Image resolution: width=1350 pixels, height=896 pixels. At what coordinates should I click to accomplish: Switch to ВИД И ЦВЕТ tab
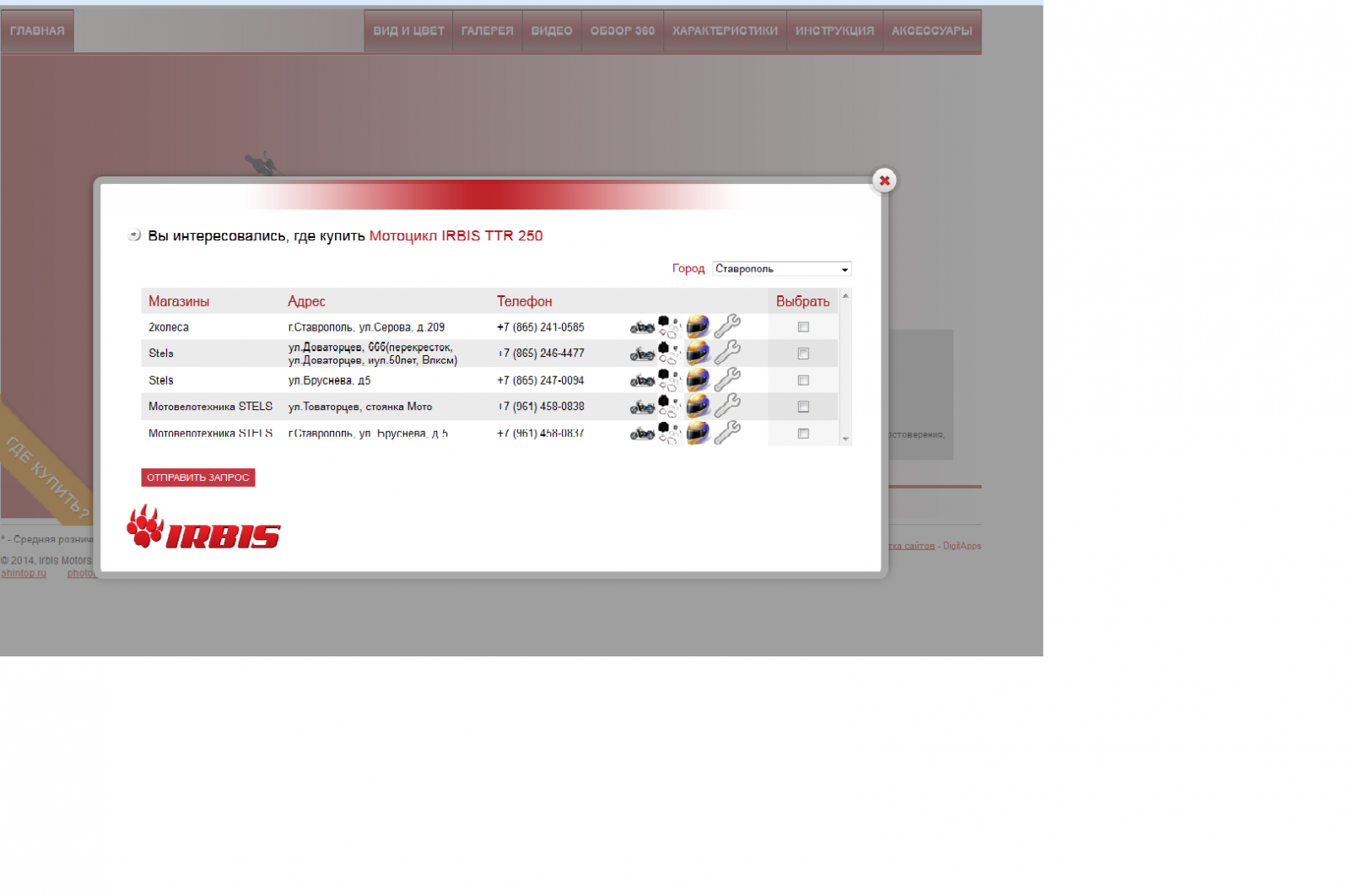pyautogui.click(x=408, y=31)
